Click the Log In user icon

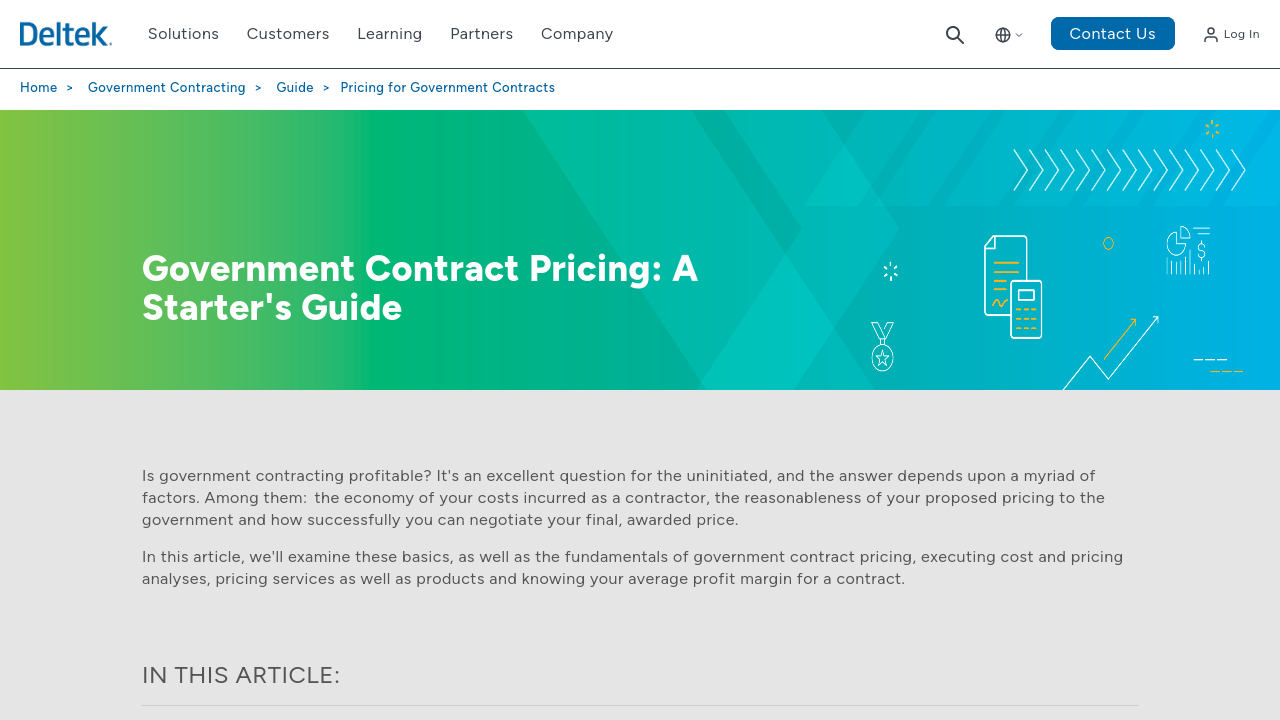pos(1211,35)
